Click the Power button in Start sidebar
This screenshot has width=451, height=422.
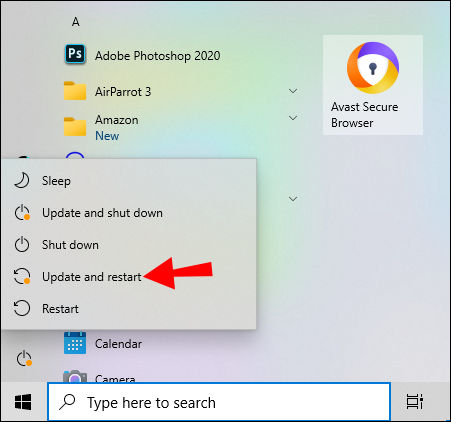tap(24, 359)
